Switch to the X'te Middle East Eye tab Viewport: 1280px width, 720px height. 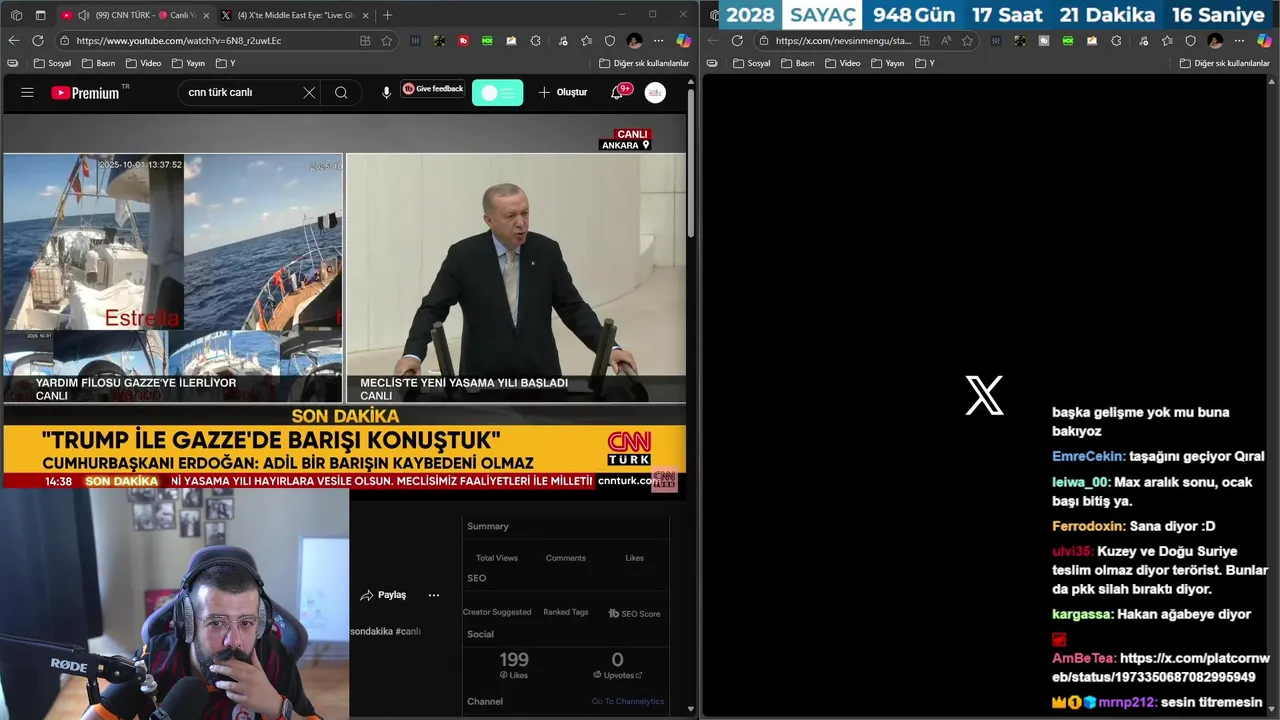click(x=295, y=15)
